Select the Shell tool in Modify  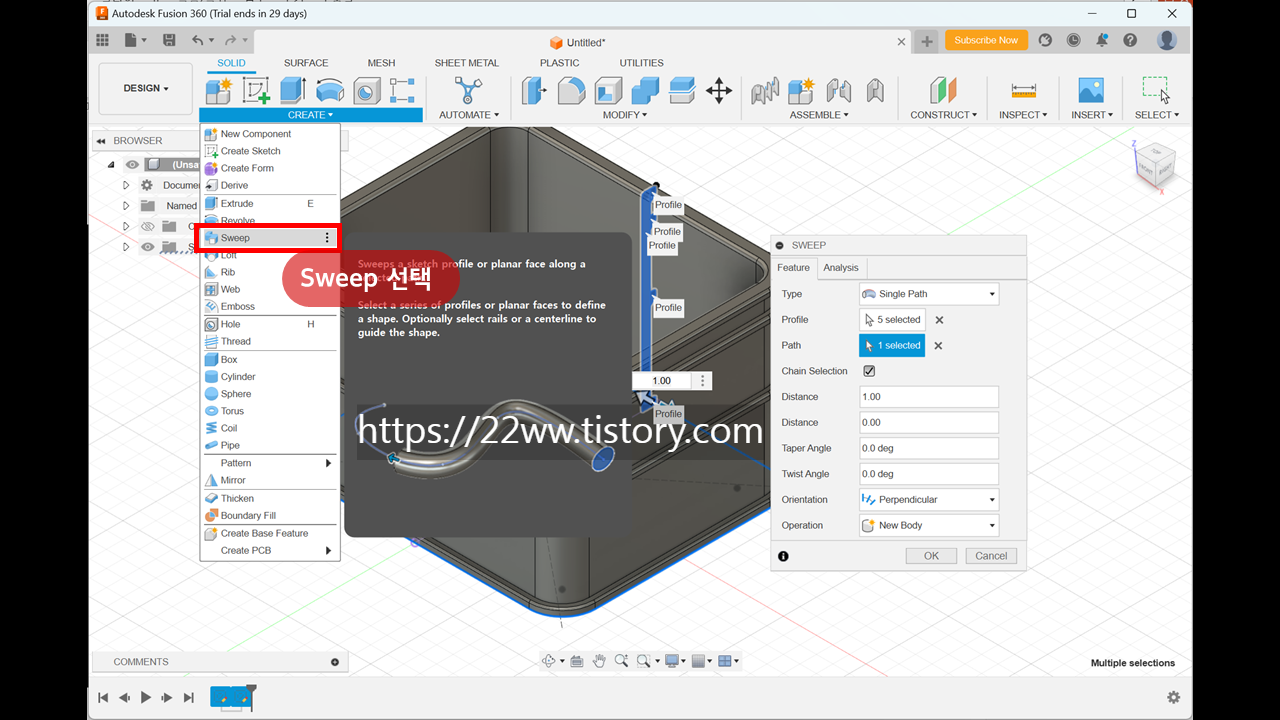[x=608, y=90]
